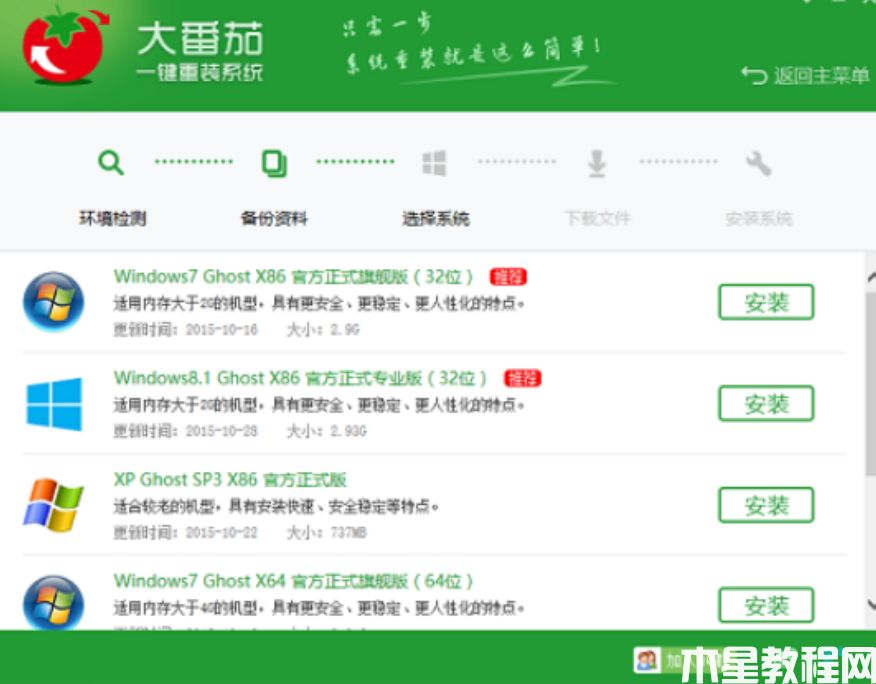Open the 安装系统 step label

(x=759, y=218)
